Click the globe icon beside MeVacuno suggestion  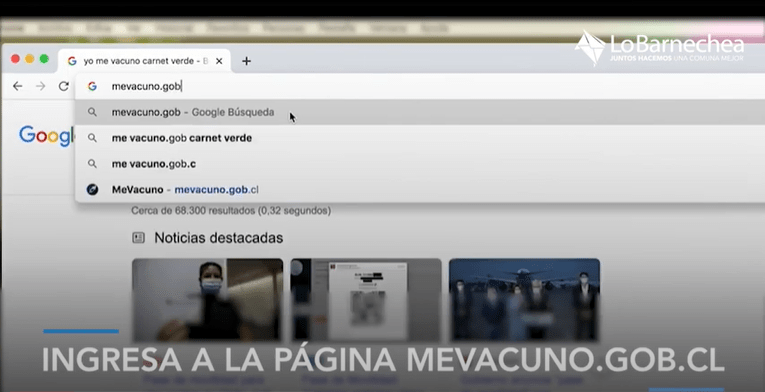click(92, 189)
